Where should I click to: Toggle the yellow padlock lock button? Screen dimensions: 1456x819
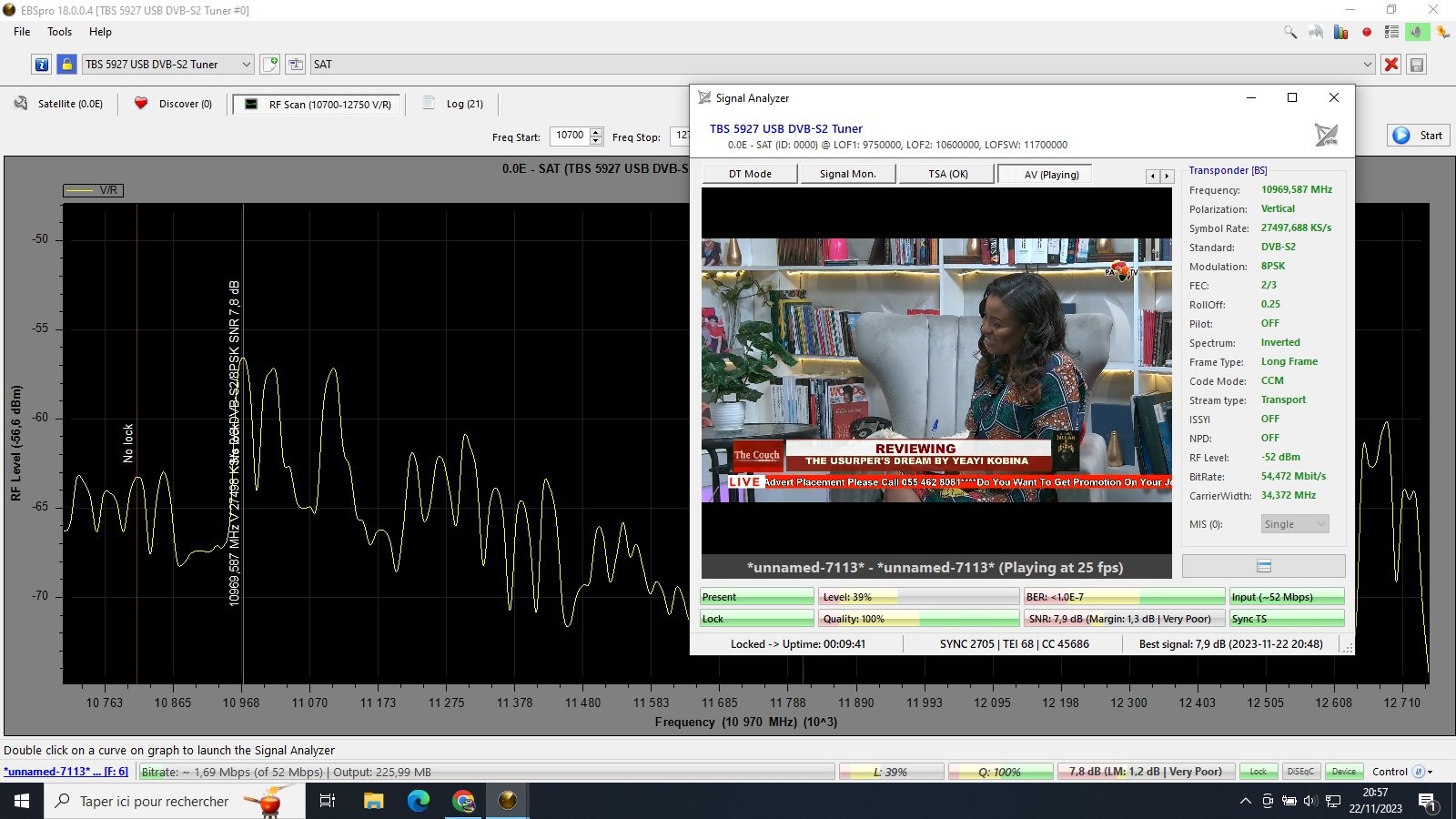(66, 65)
